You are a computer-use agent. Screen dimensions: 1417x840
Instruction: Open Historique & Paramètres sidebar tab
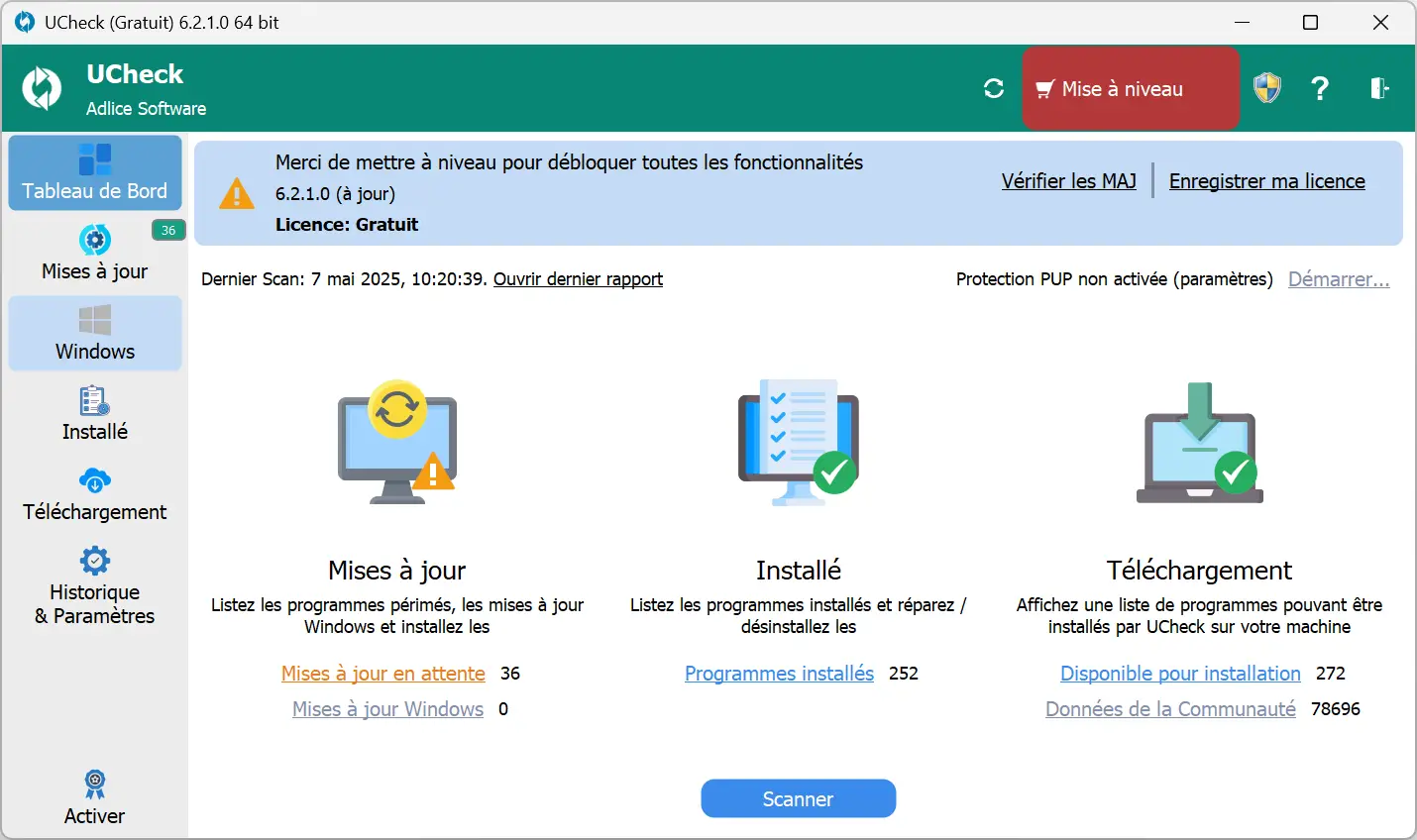(x=95, y=585)
